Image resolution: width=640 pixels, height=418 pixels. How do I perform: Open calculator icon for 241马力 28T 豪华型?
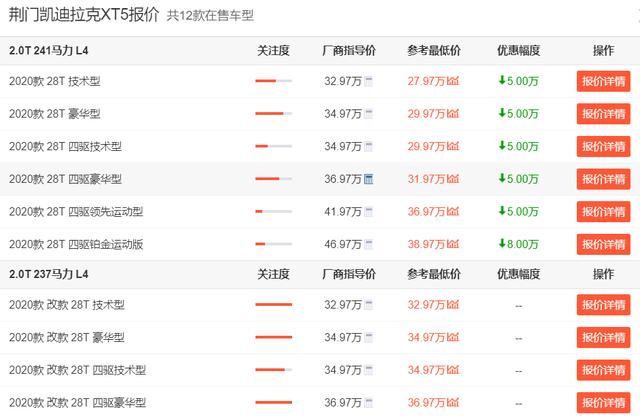pyautogui.click(x=369, y=114)
